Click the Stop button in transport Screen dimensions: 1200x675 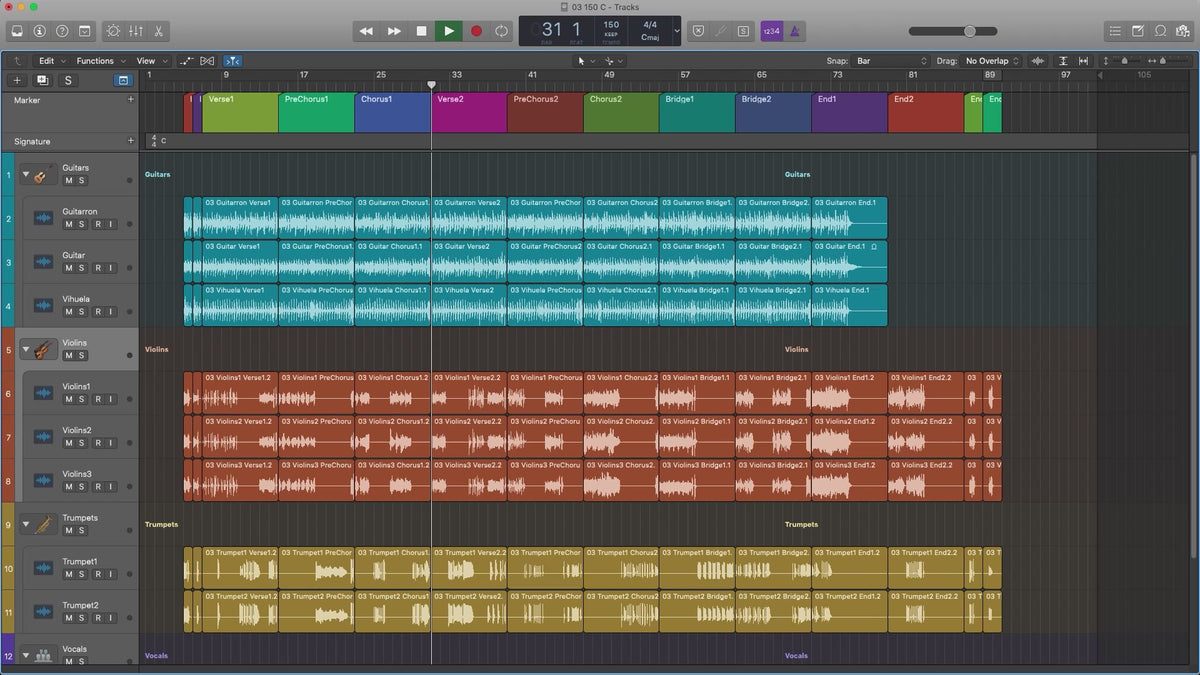(421, 31)
